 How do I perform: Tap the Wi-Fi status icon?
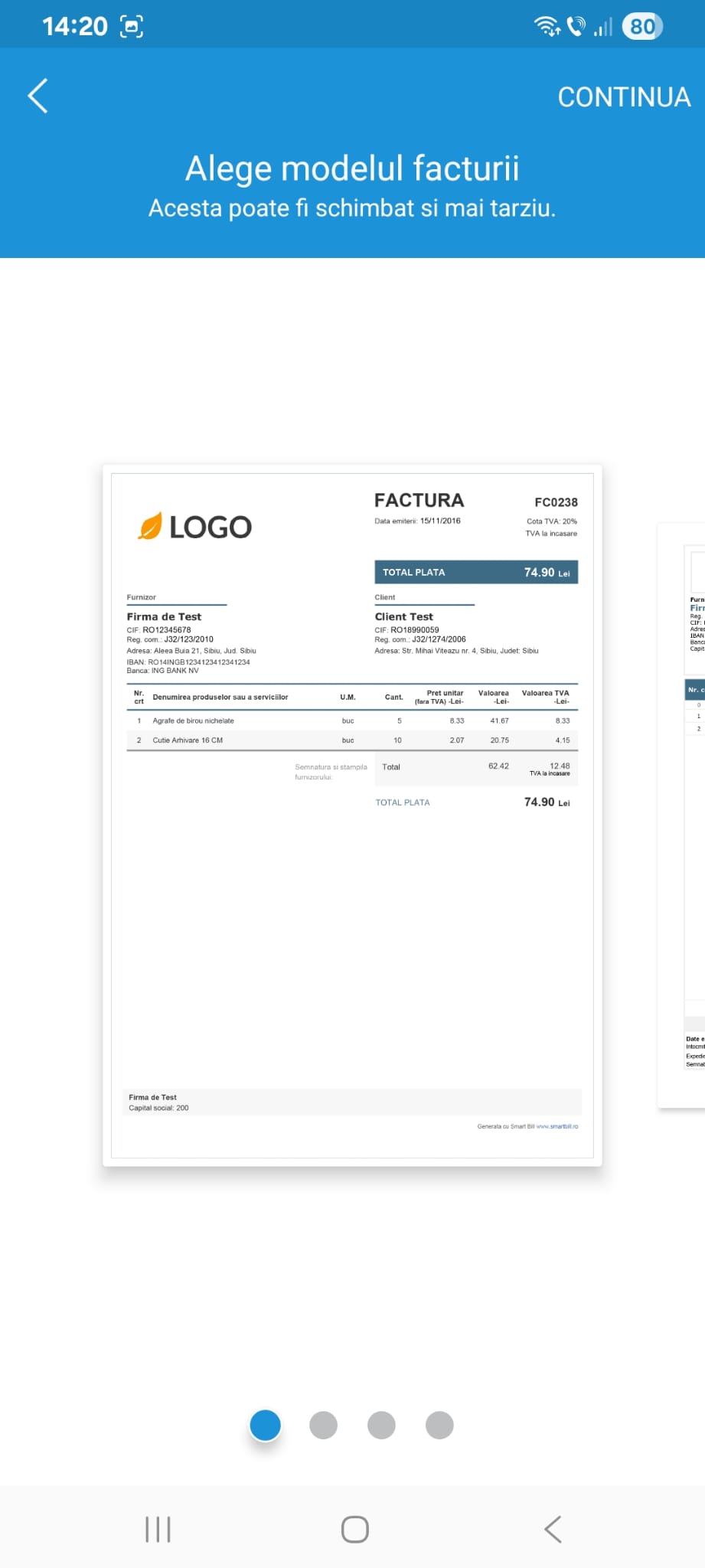point(547,27)
